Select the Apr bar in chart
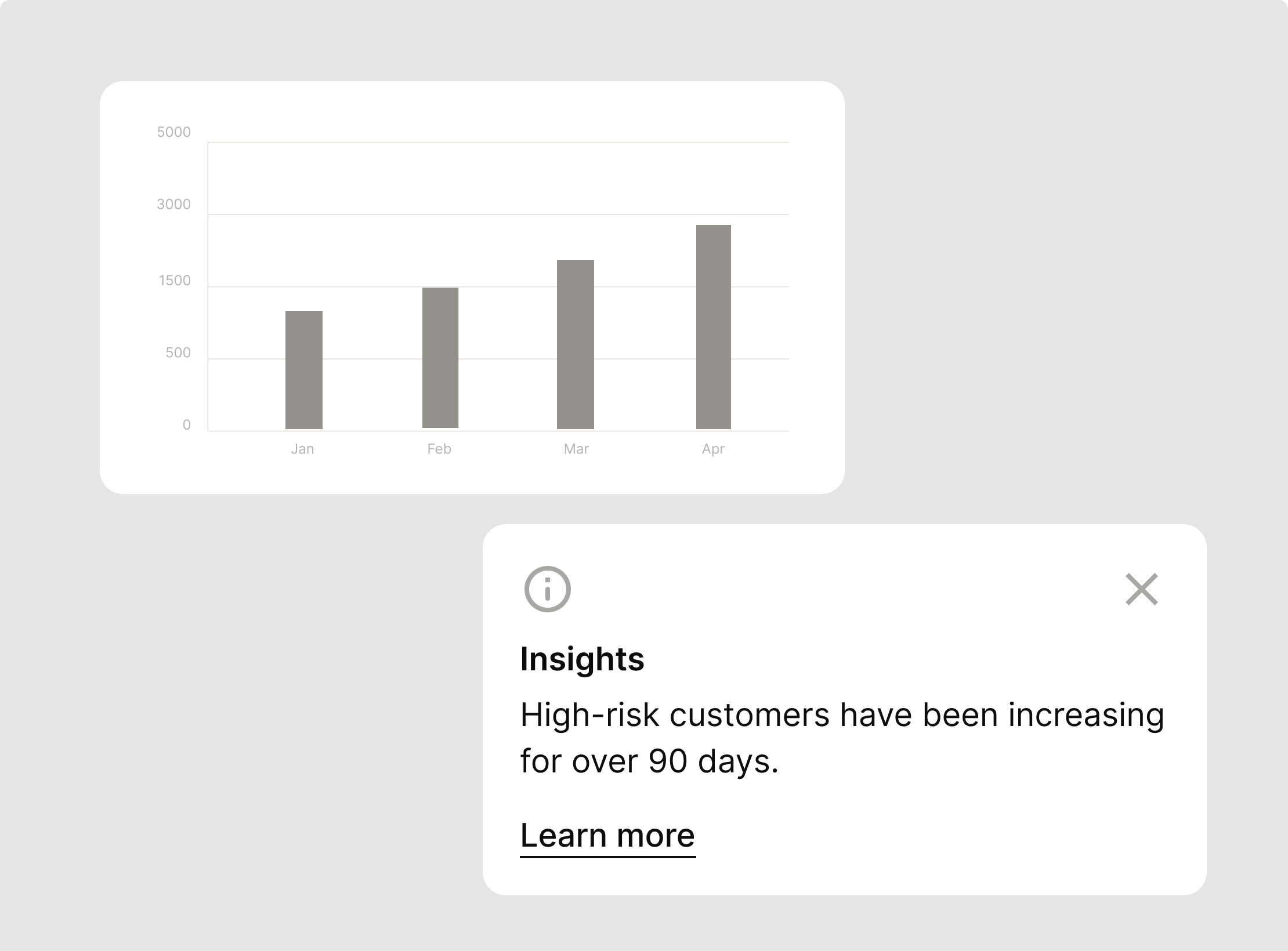The width and height of the screenshot is (1288, 951). pos(713,327)
